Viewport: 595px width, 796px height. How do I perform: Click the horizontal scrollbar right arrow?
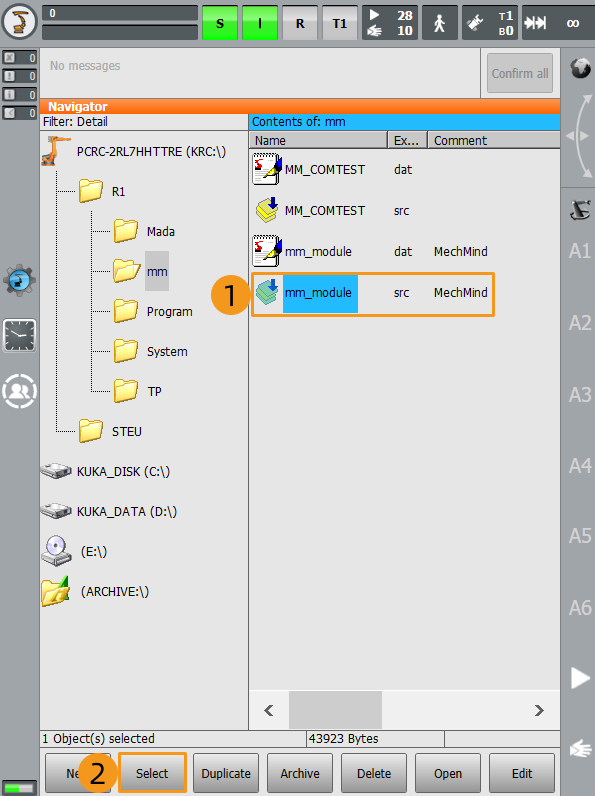pyautogui.click(x=539, y=710)
